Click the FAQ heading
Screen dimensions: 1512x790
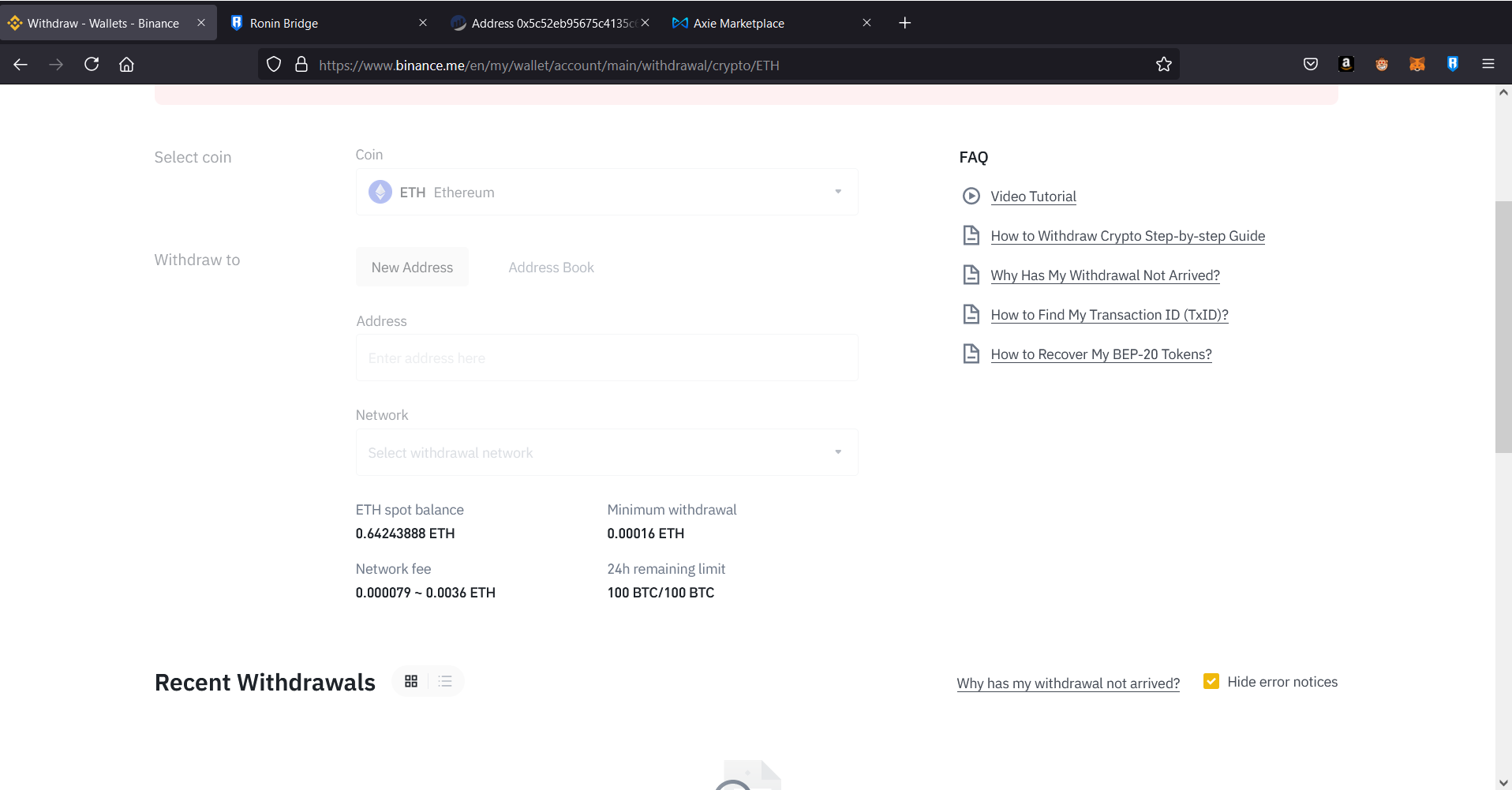click(x=973, y=157)
